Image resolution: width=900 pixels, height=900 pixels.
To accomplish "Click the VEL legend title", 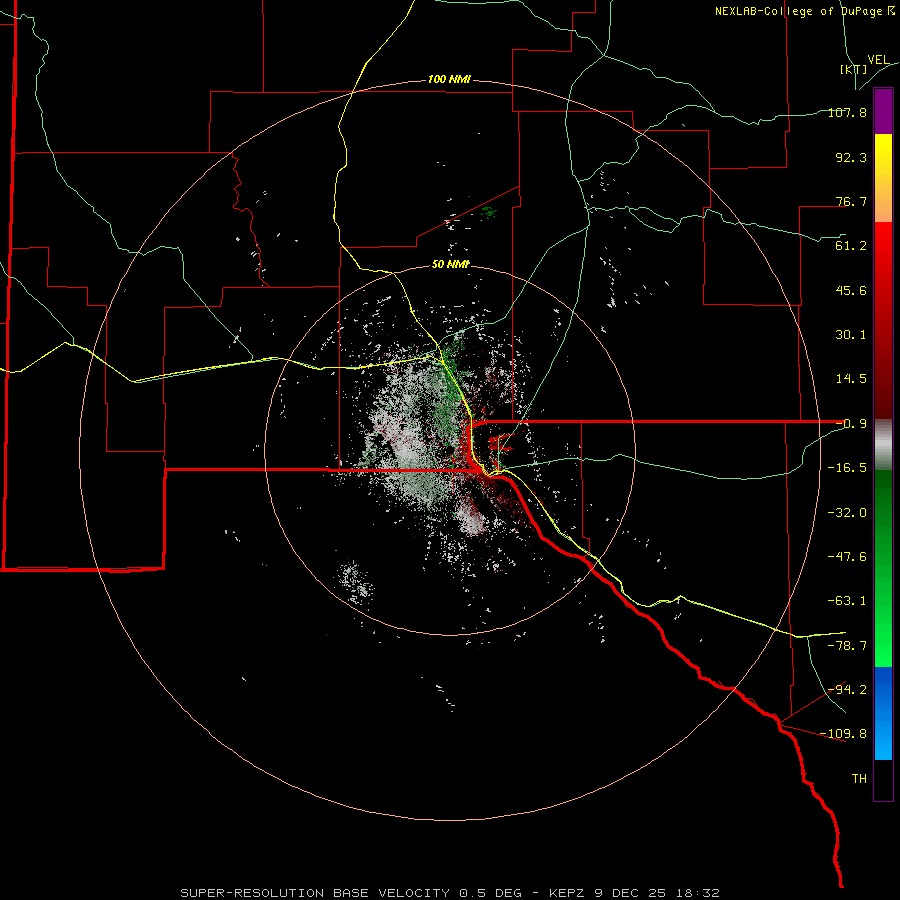I will [878, 60].
